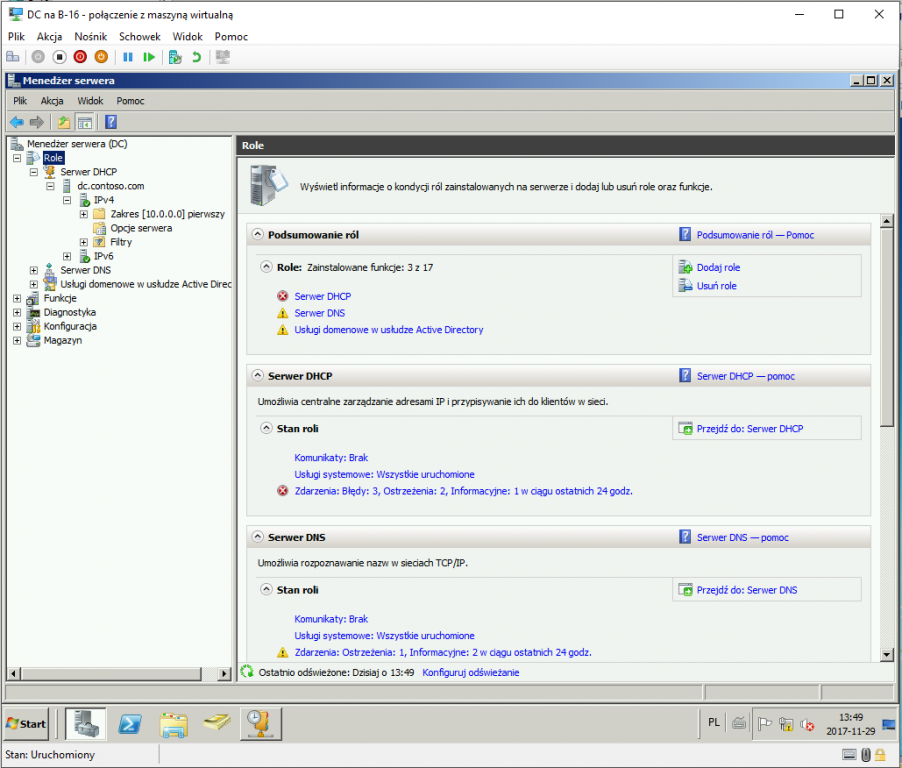The width and height of the screenshot is (902, 768).
Task: Select Opcje serwera in tree
Action: coord(141,228)
